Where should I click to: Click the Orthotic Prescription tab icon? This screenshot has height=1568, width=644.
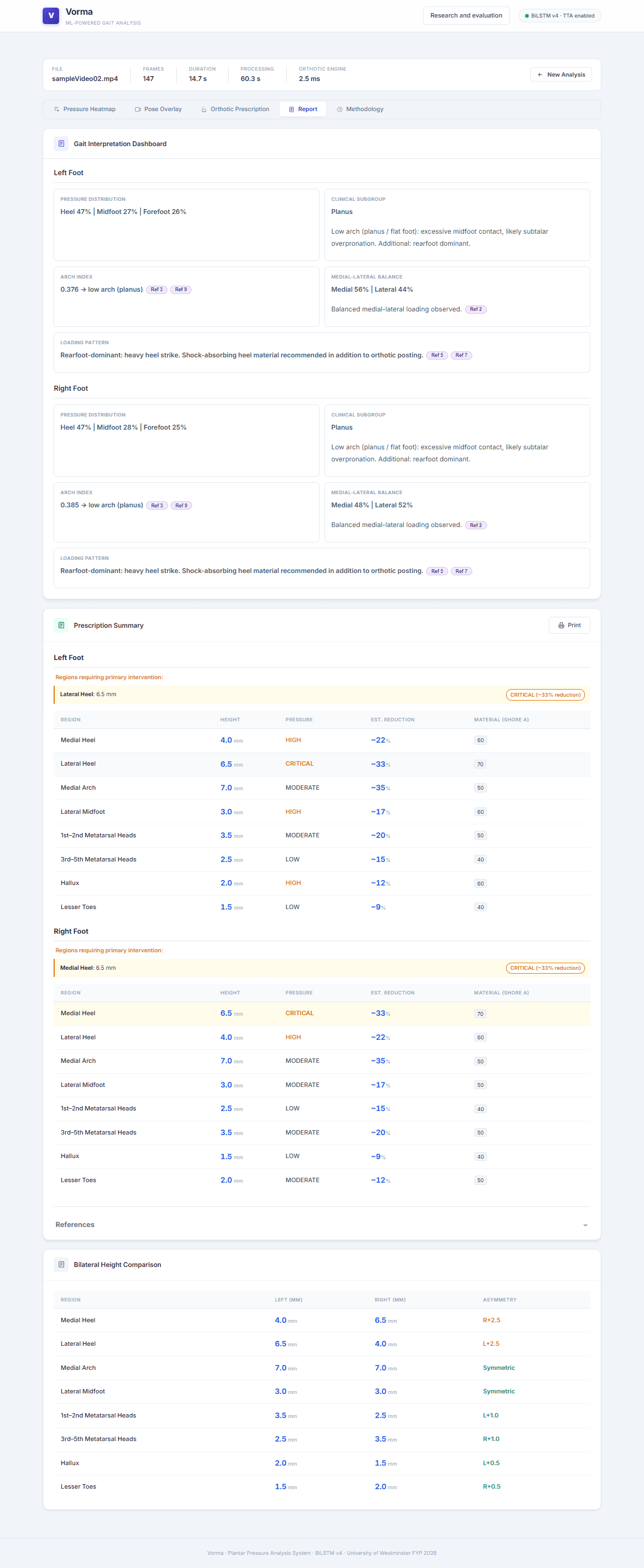pos(204,109)
